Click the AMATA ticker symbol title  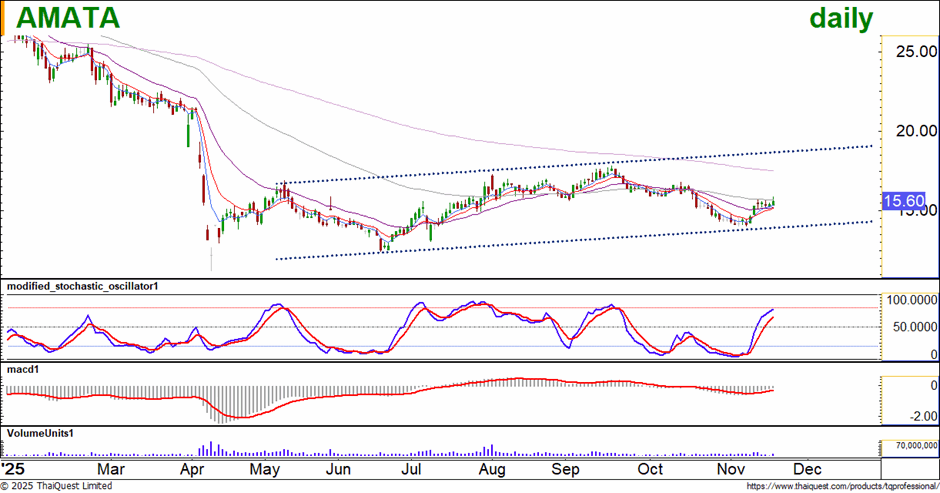point(69,17)
